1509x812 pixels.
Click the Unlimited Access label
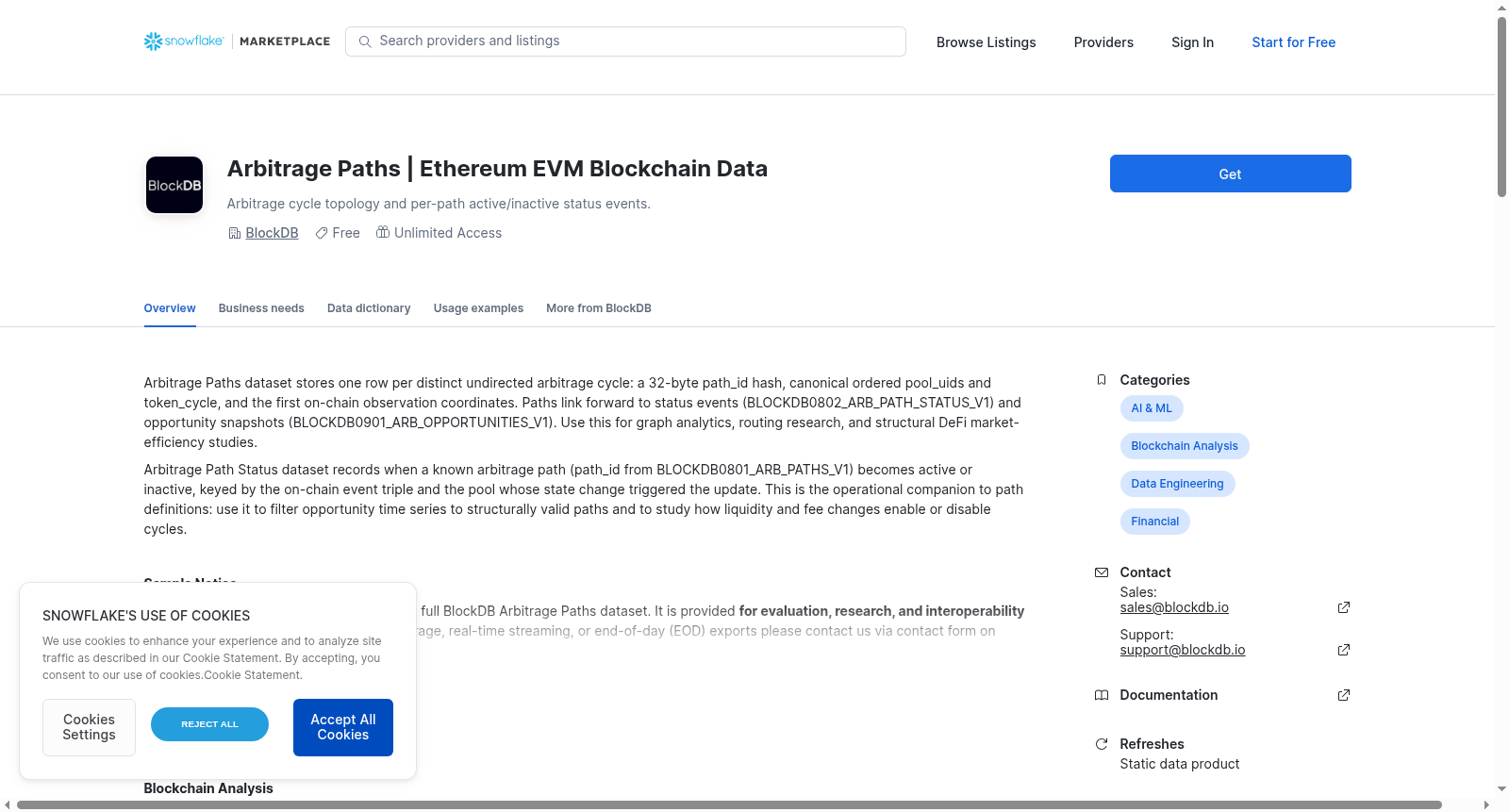point(448,233)
